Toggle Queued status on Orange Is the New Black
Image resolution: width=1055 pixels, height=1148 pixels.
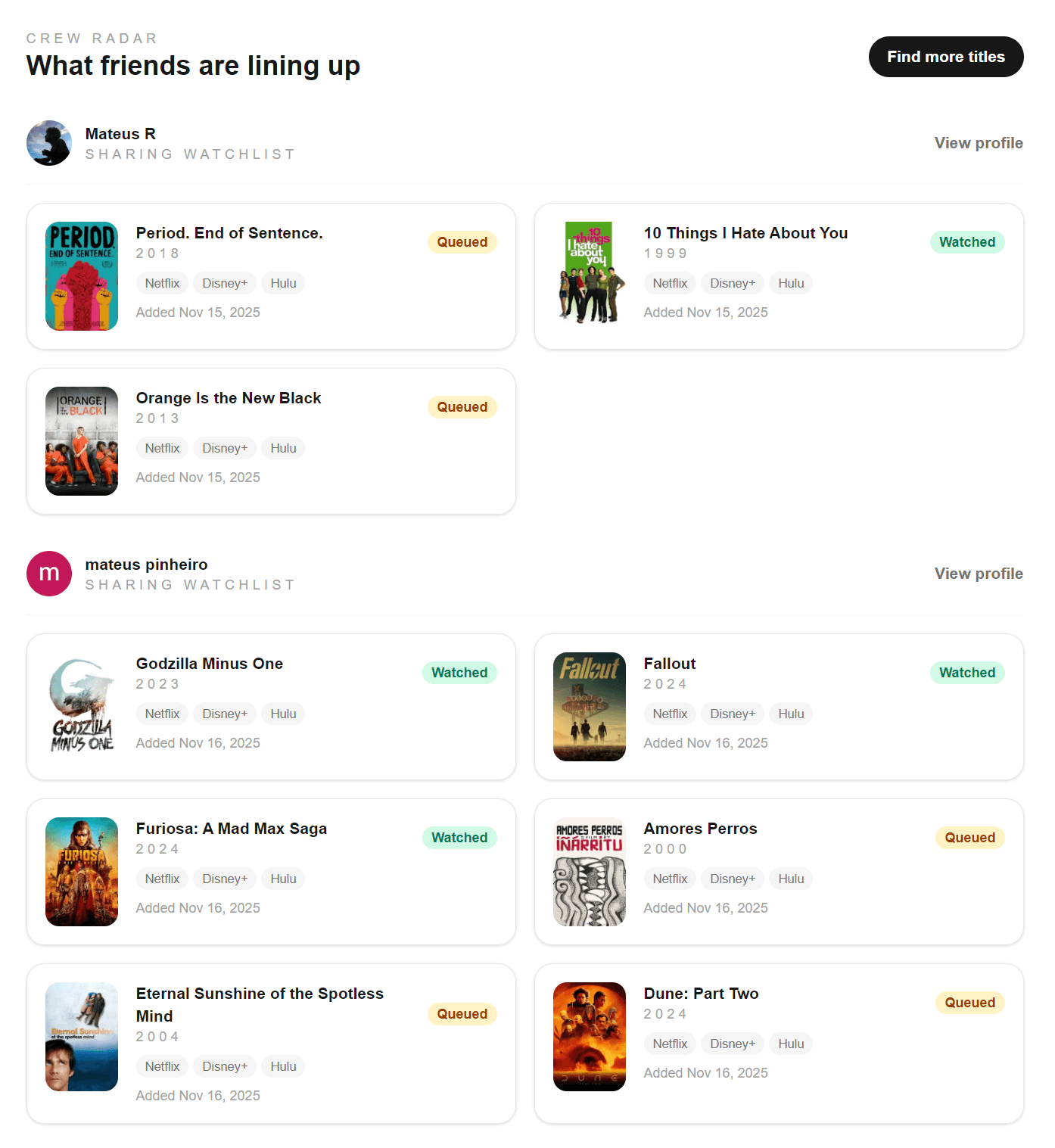click(462, 407)
